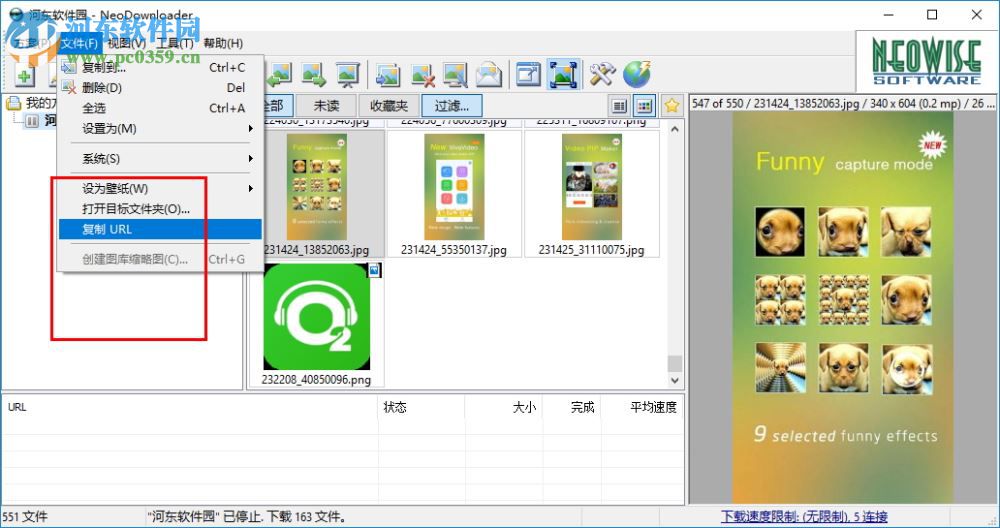Screen dimensions: 1000x528
Task: Expand the 系统(S) submenu
Action: point(160,158)
